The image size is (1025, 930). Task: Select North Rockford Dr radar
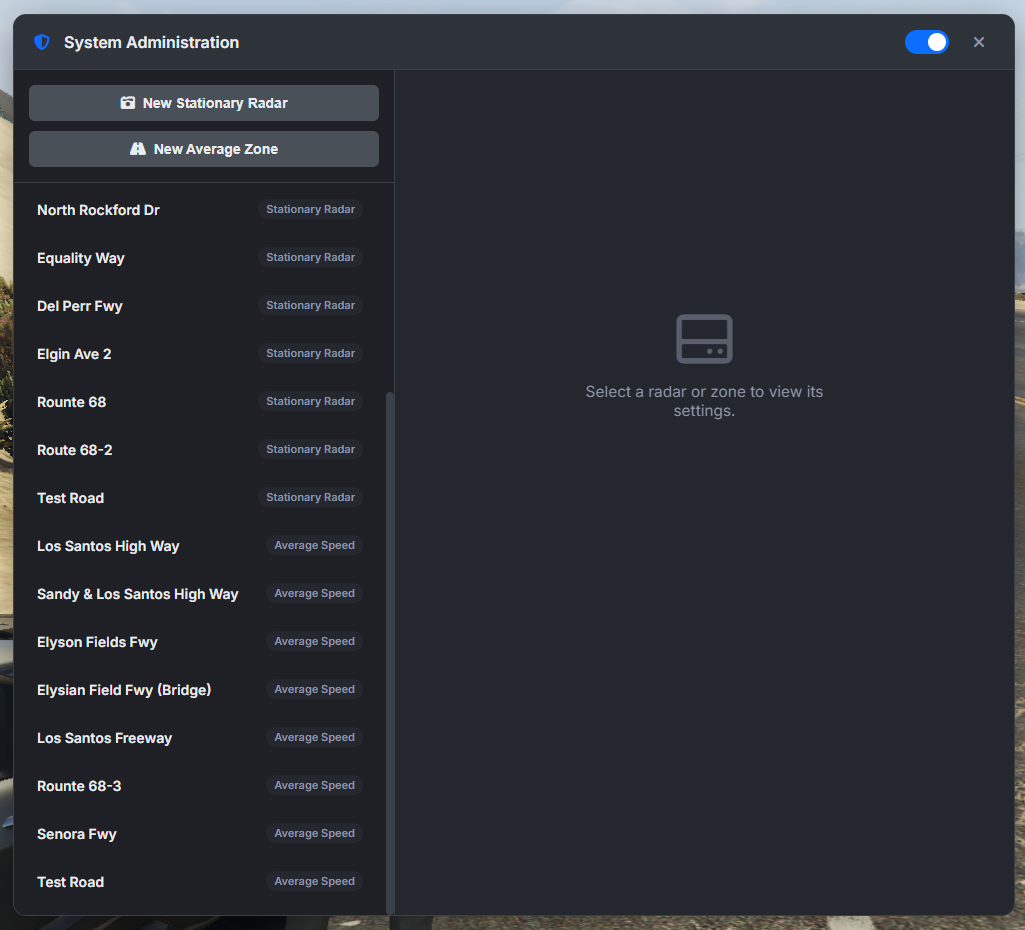pos(200,210)
